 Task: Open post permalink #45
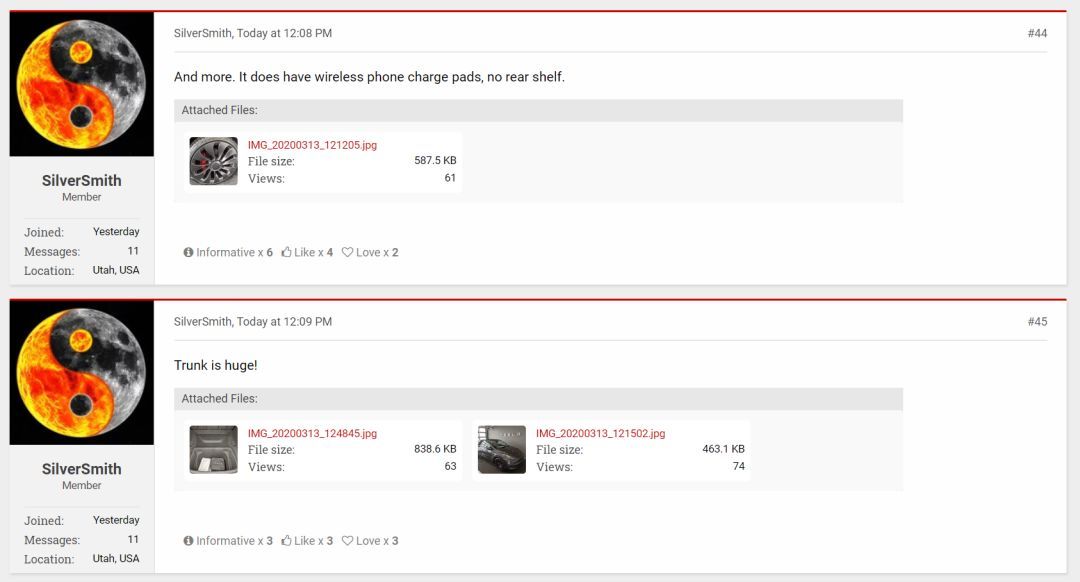pyautogui.click(x=1037, y=322)
